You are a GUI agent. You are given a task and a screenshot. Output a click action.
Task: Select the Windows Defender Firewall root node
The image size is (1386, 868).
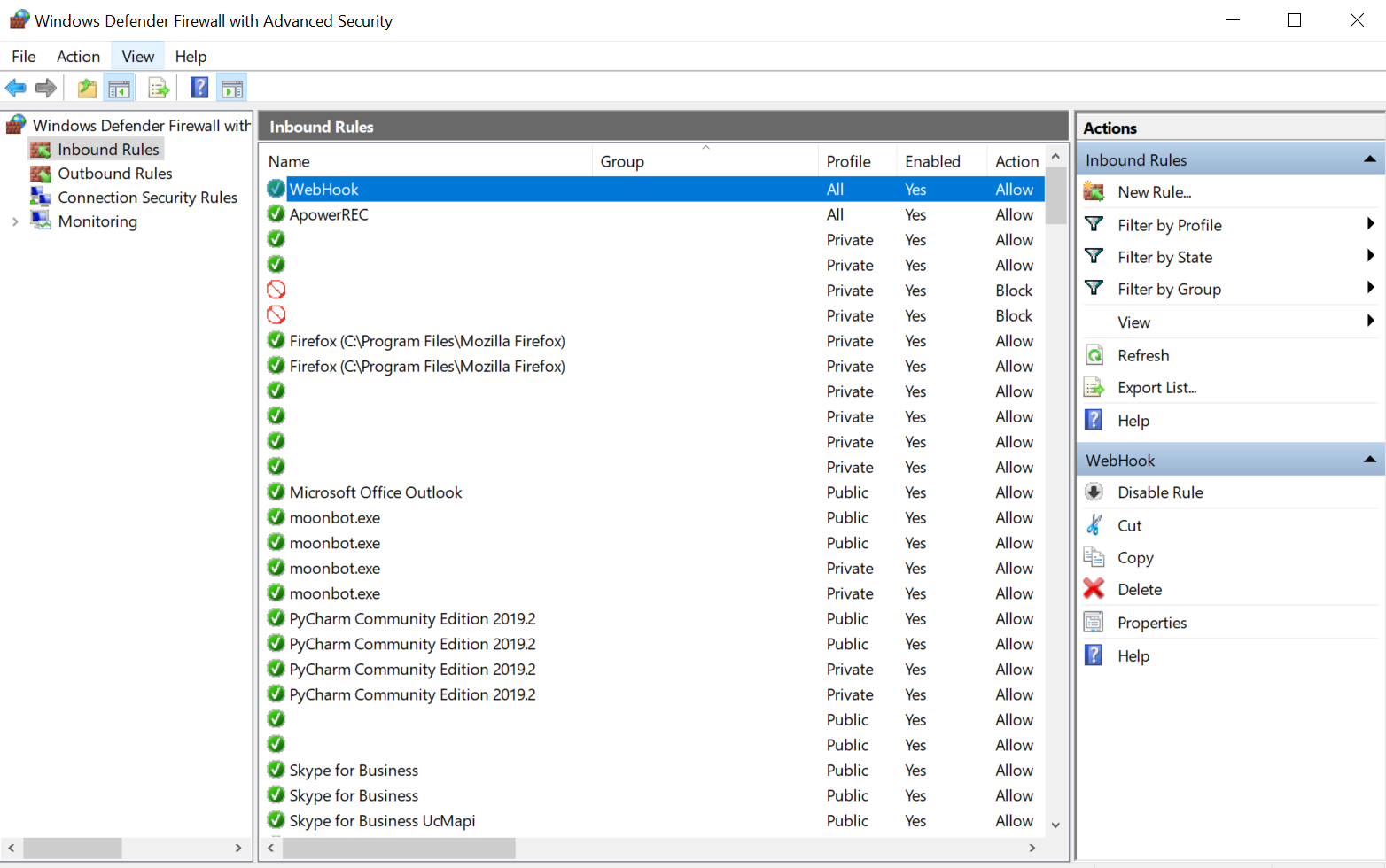[x=142, y=126]
